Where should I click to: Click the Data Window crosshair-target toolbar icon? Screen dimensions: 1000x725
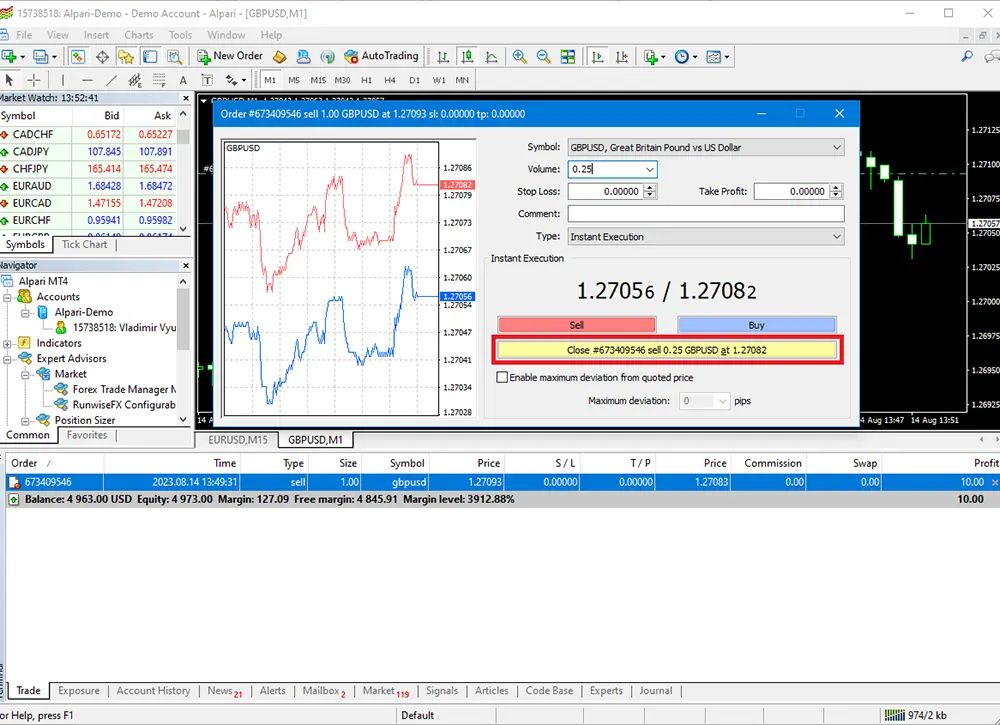[x=102, y=57]
